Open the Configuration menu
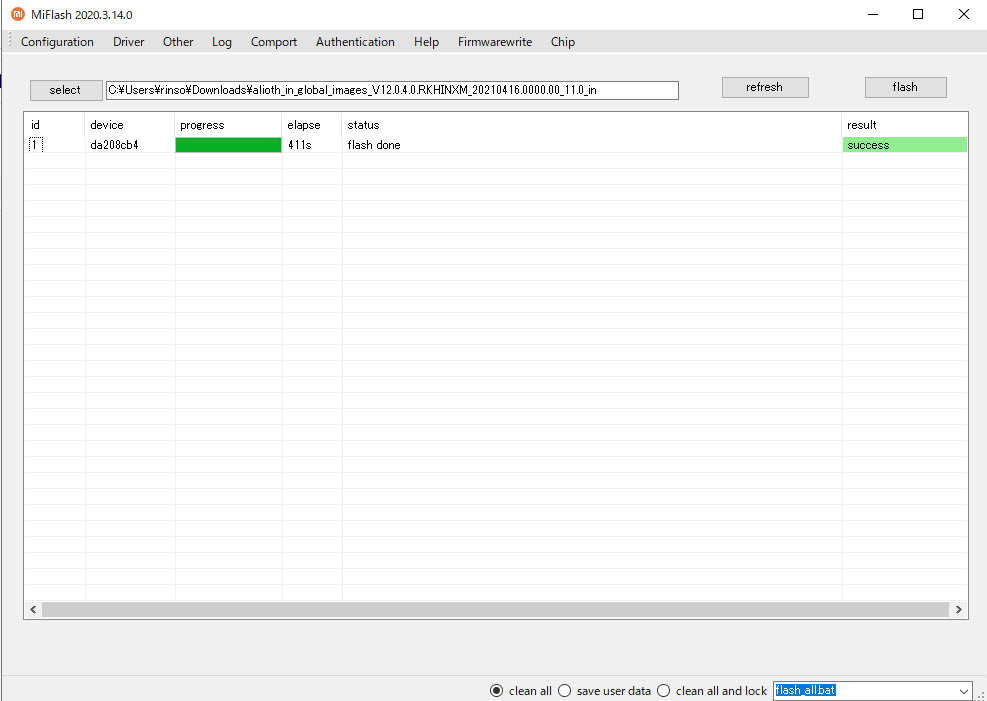This screenshot has width=987, height=701. (57, 42)
